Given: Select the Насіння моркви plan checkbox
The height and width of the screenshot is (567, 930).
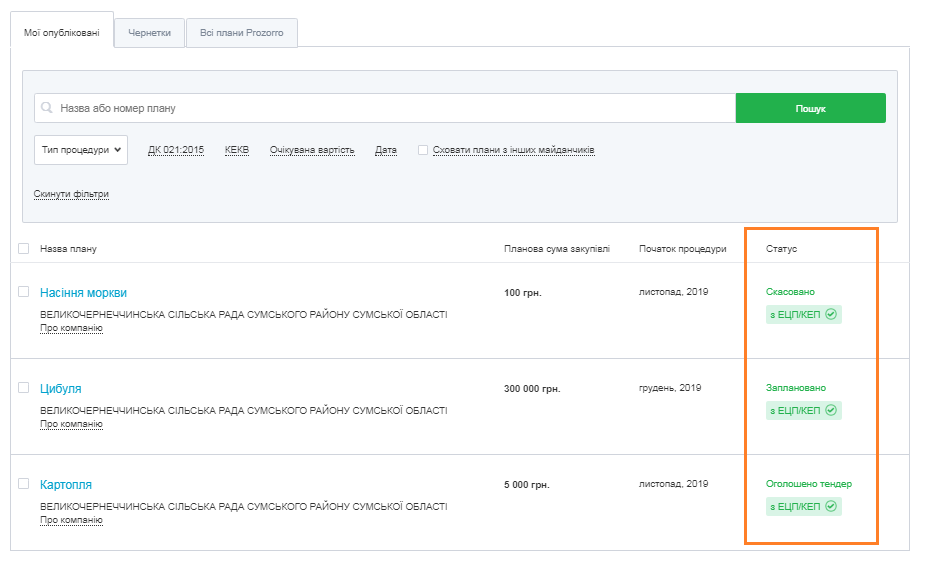Looking at the screenshot, I should (x=24, y=292).
